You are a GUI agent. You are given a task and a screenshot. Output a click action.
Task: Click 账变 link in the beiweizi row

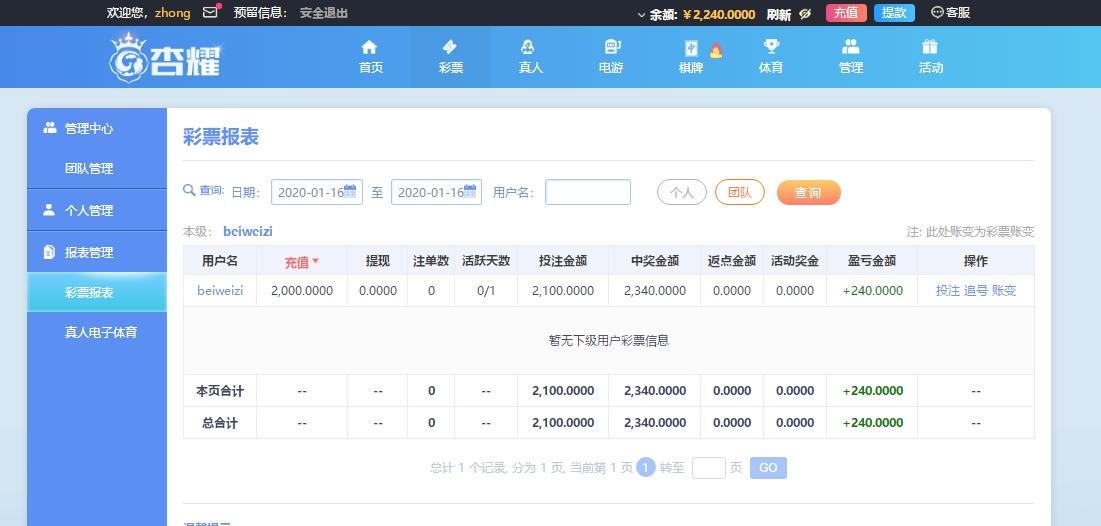(x=1004, y=290)
